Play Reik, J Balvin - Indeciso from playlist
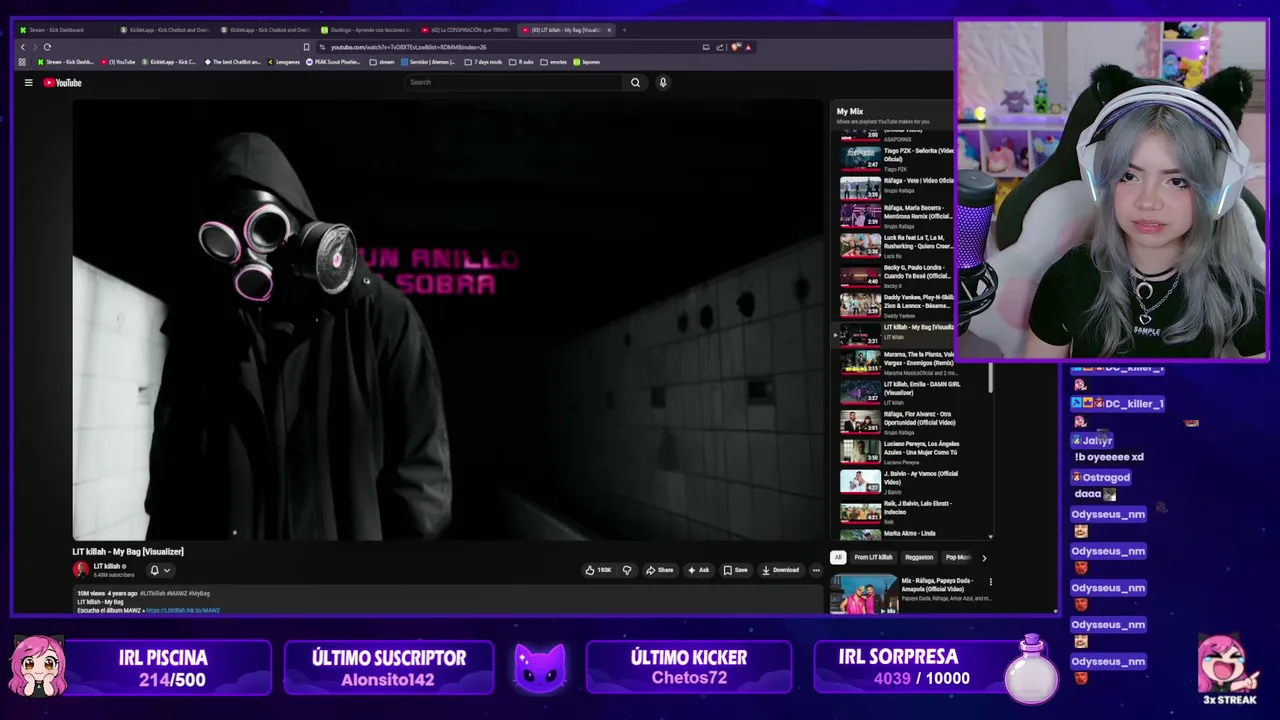This screenshot has width=1280, height=720. point(910,511)
